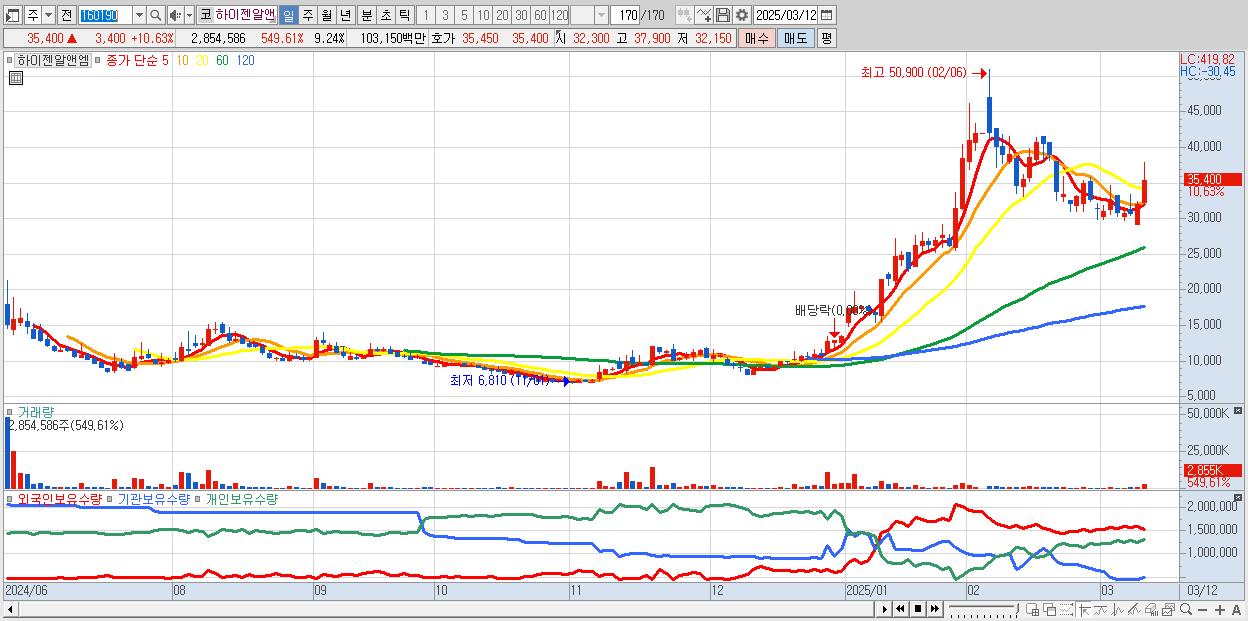This screenshot has width=1248, height=621.
Task: Choose the 10 interval button
Action: tap(483, 15)
